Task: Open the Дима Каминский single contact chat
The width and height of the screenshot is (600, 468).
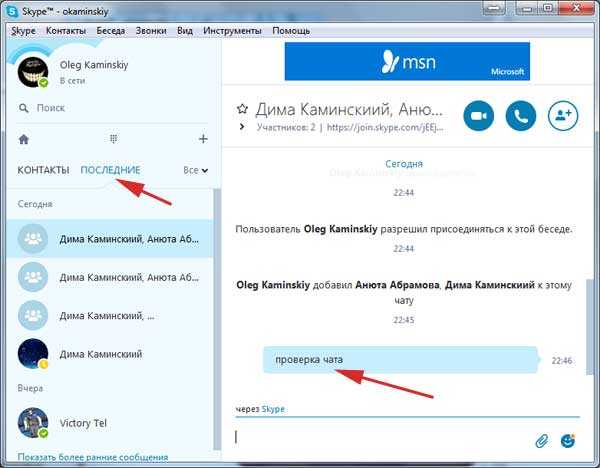Action: point(110,354)
